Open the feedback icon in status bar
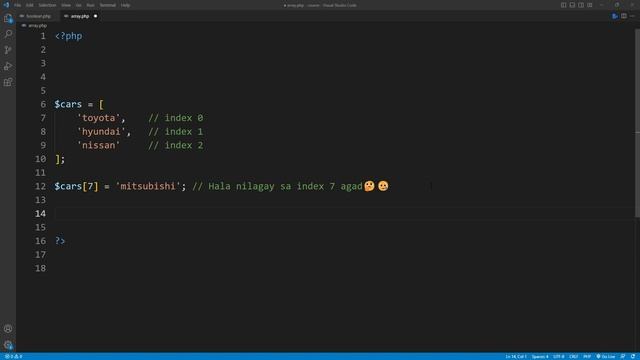 tap(623, 356)
